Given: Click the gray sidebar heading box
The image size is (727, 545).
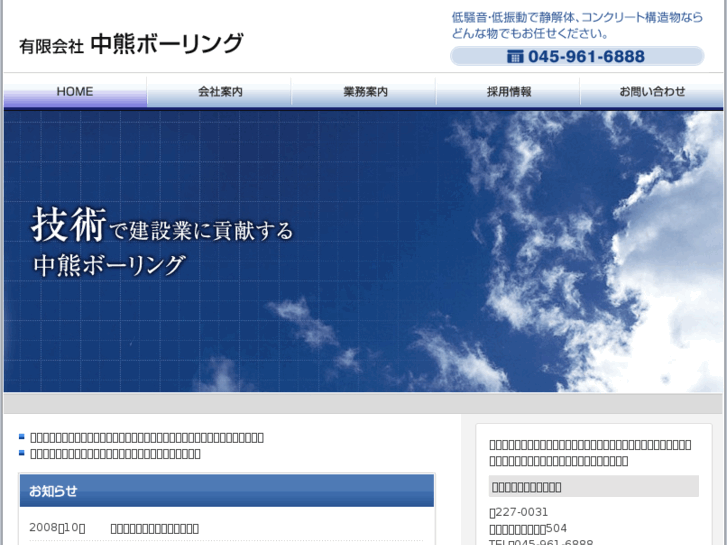Looking at the screenshot, I should 593,487.
